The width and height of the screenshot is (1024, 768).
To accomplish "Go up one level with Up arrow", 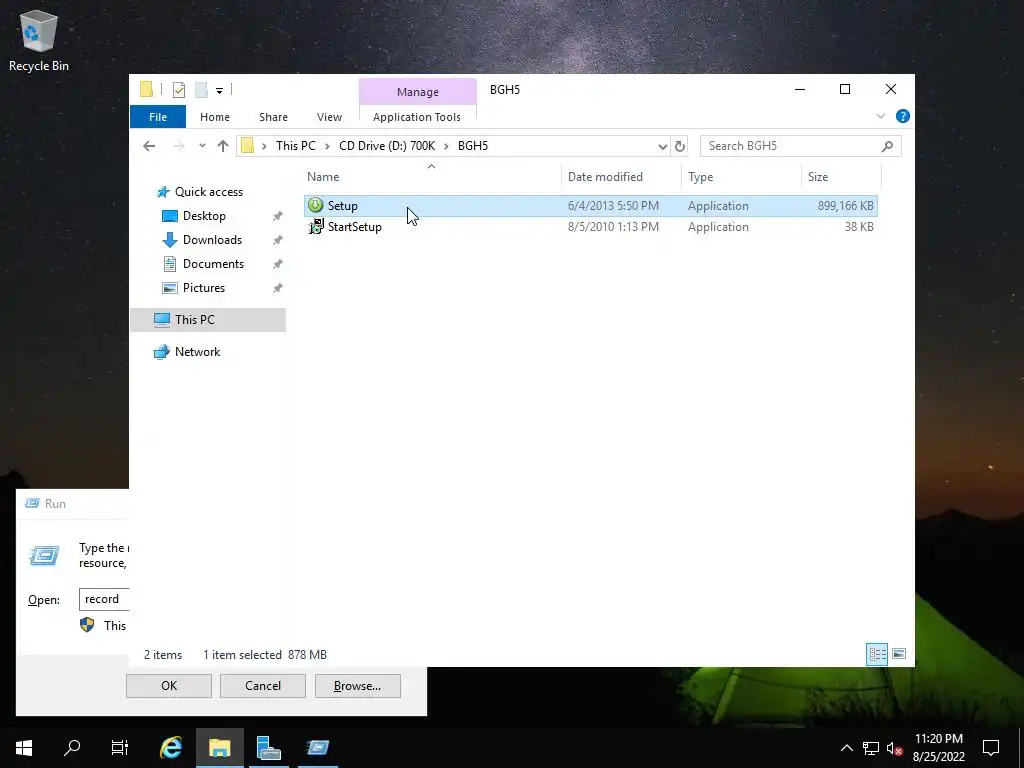I will pyautogui.click(x=223, y=146).
